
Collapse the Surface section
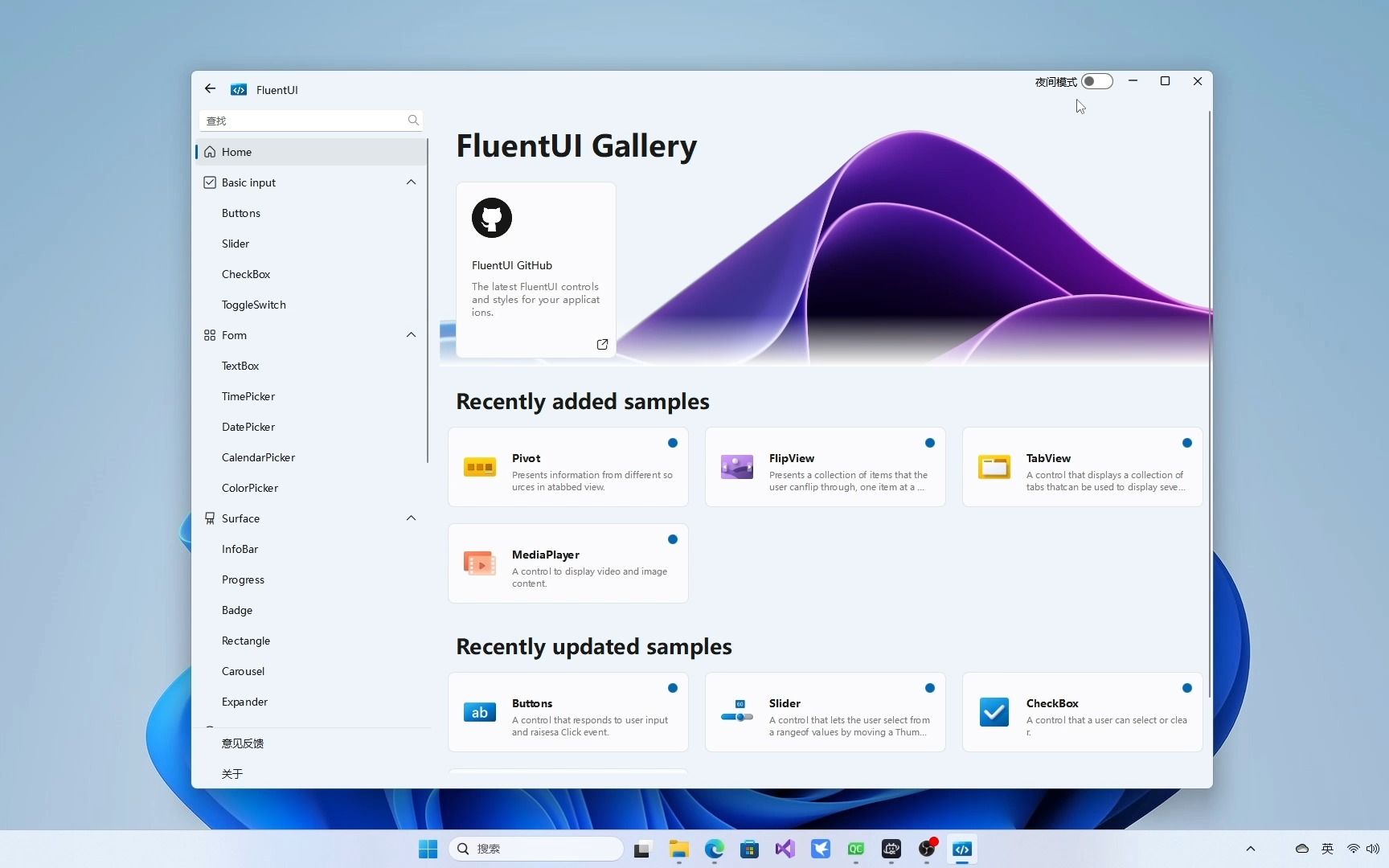tap(411, 518)
